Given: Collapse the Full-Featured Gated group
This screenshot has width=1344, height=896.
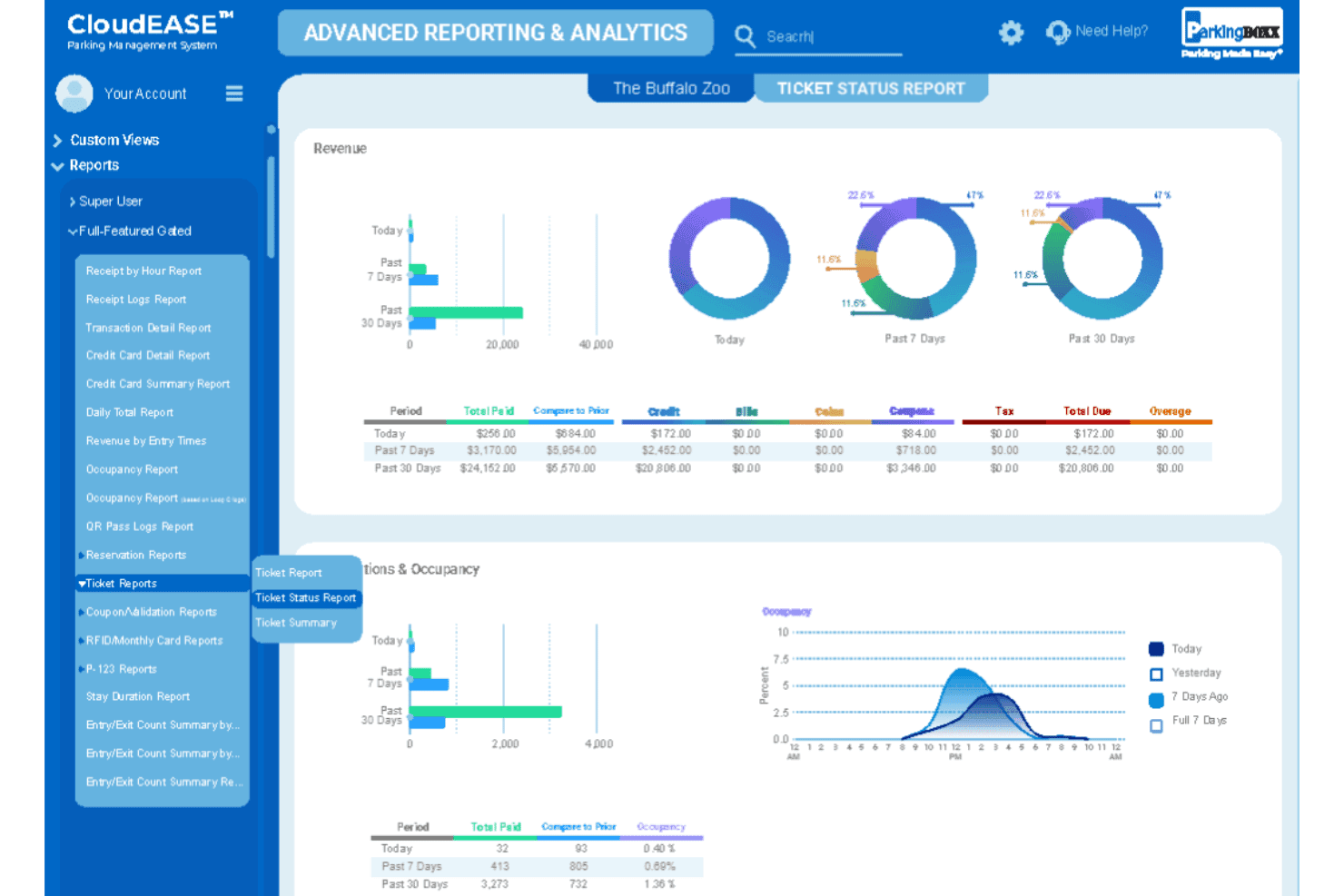Looking at the screenshot, I should point(73,231).
